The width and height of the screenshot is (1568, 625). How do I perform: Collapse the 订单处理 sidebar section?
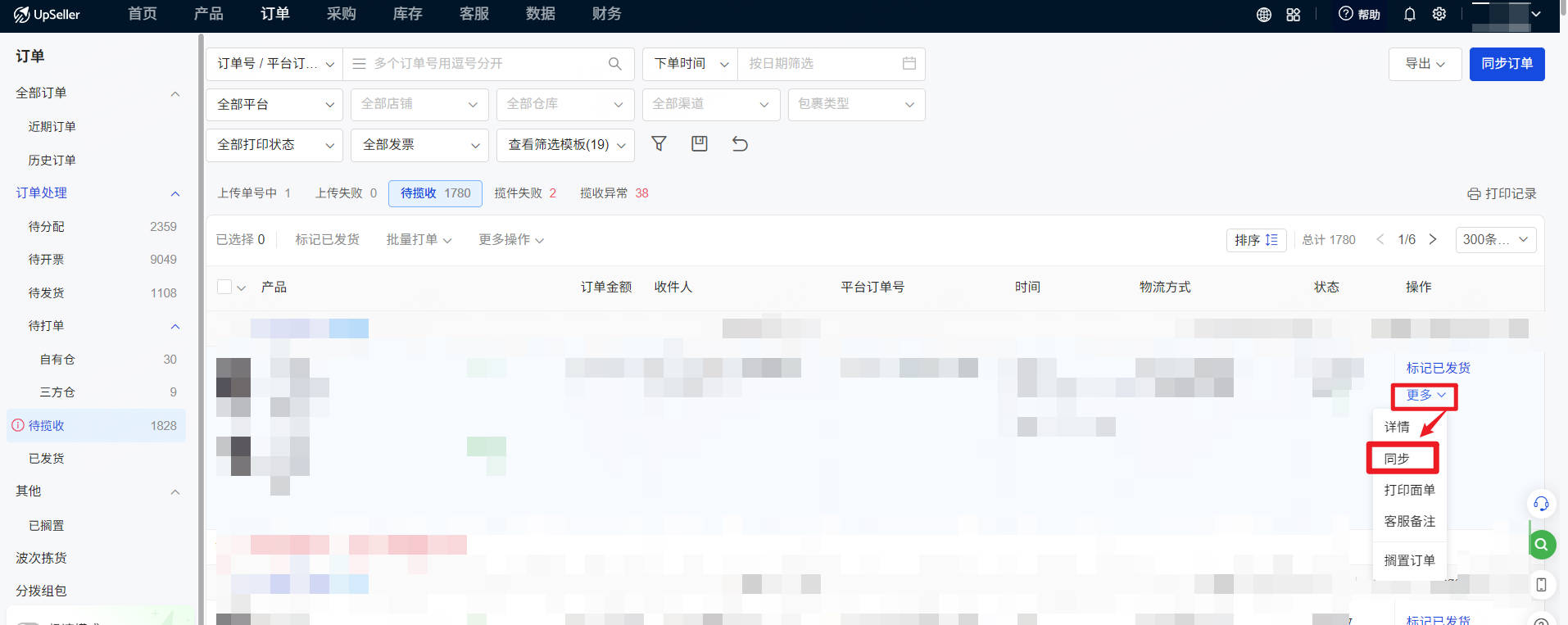(174, 193)
